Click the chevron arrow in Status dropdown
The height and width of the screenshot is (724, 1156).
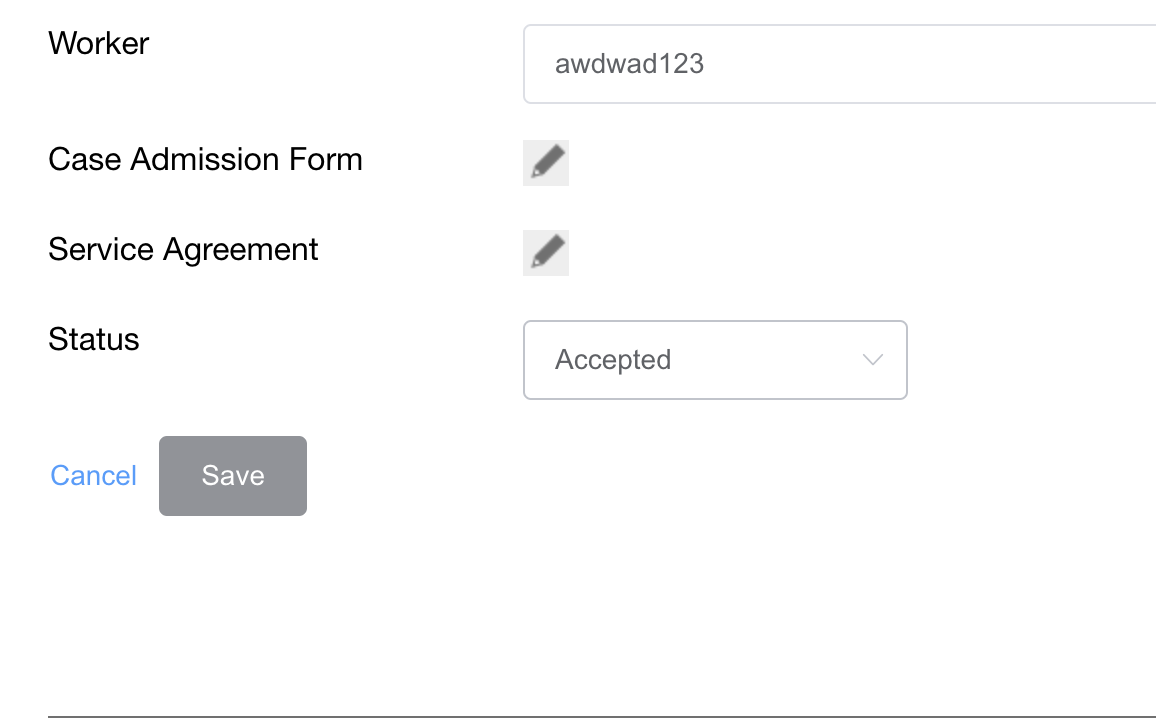pos(872,360)
